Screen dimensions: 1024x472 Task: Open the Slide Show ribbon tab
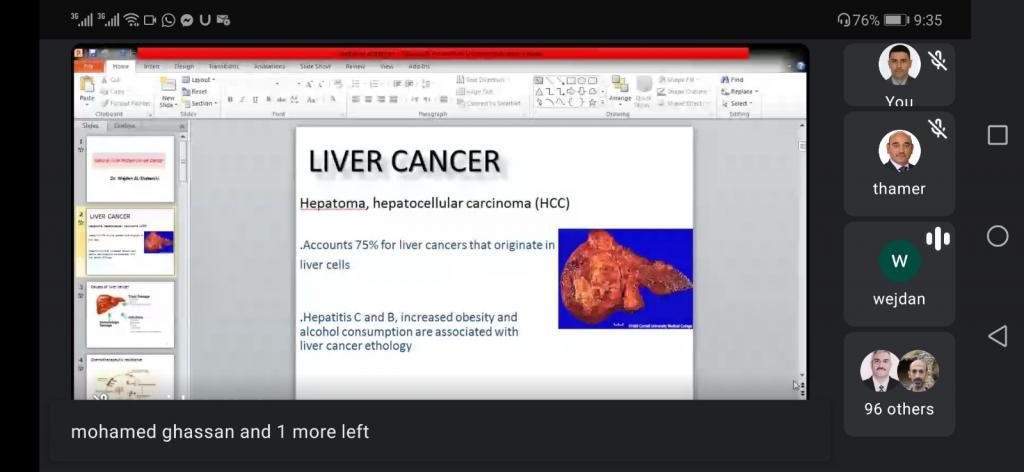tap(314, 66)
